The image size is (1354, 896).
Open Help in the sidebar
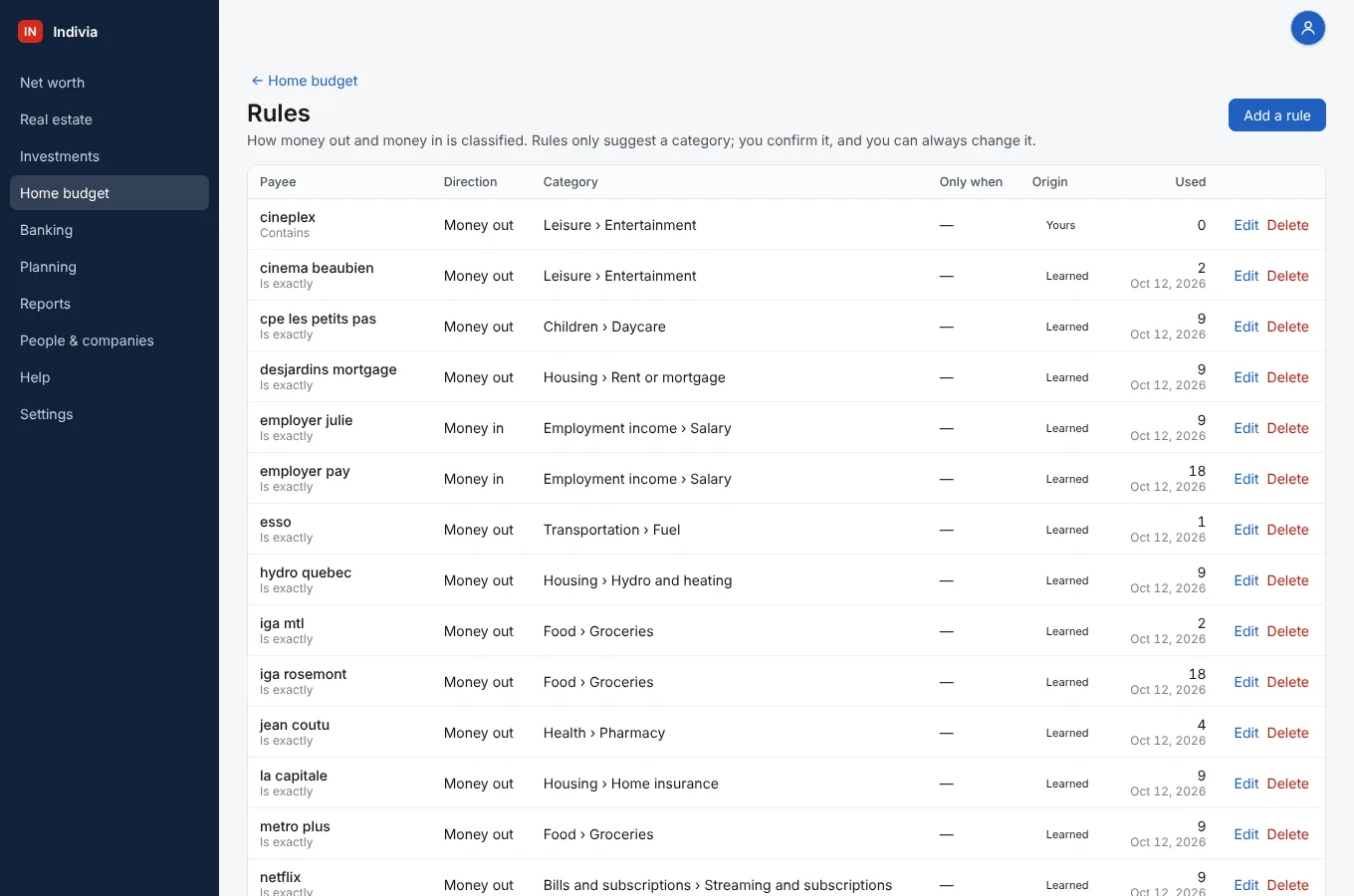(110, 377)
